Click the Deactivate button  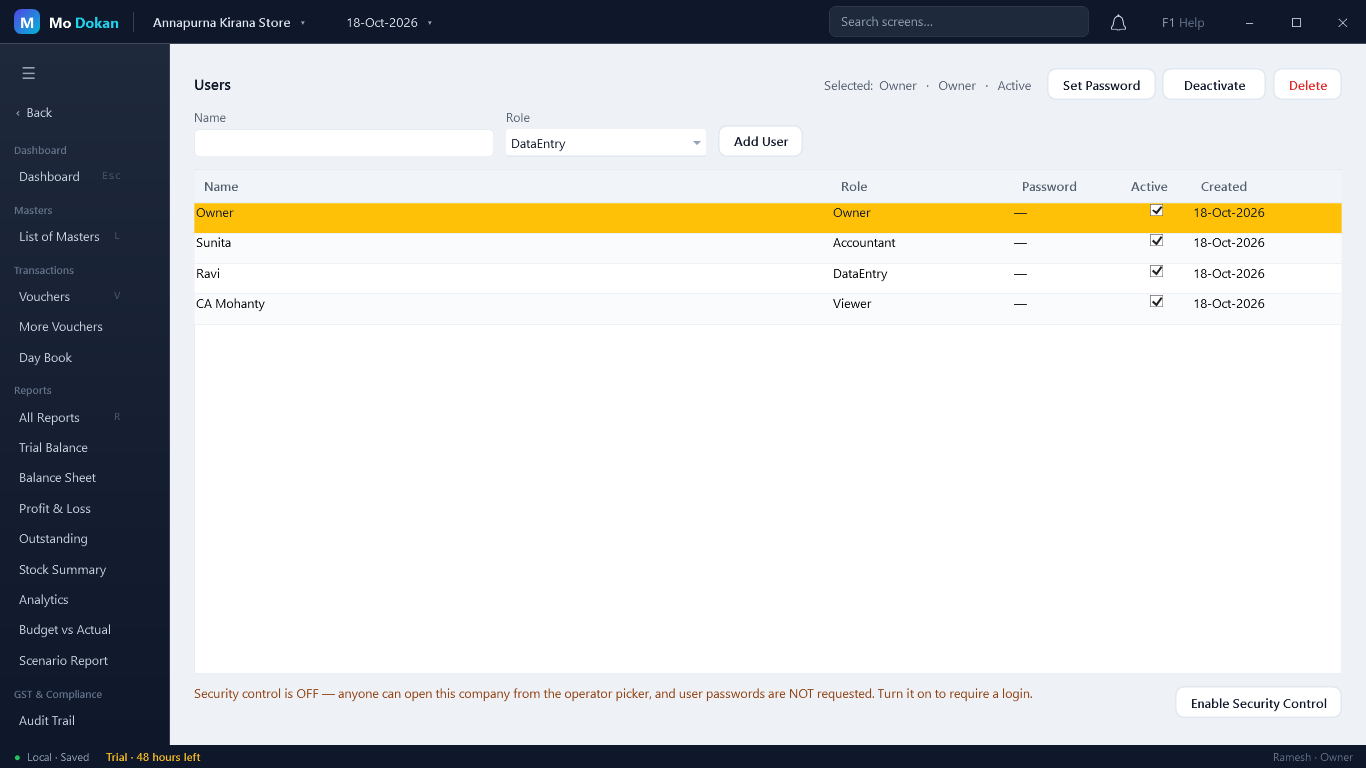pos(1214,85)
